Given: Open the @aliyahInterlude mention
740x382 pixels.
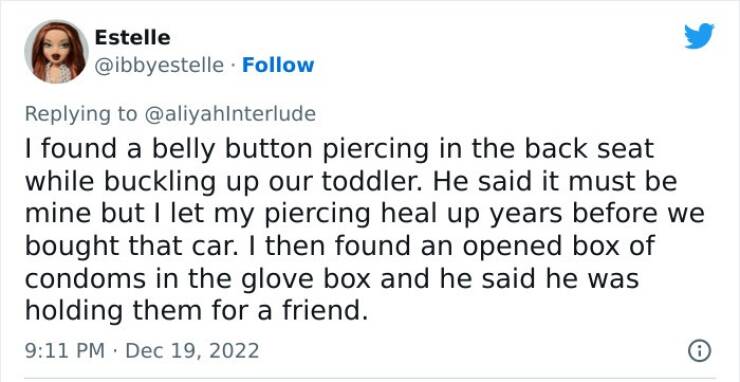Looking at the screenshot, I should (x=229, y=114).
